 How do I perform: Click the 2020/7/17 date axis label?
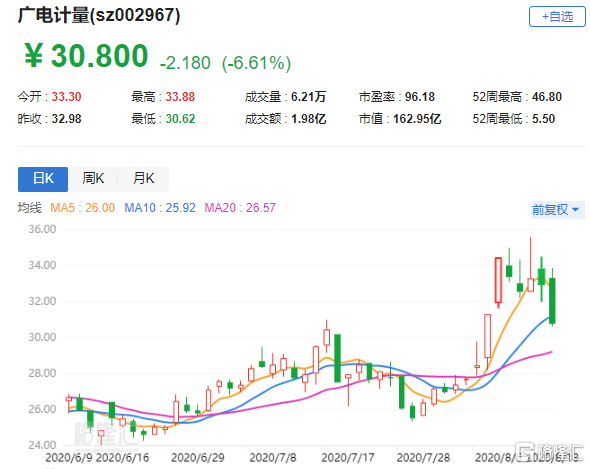[x=348, y=458]
